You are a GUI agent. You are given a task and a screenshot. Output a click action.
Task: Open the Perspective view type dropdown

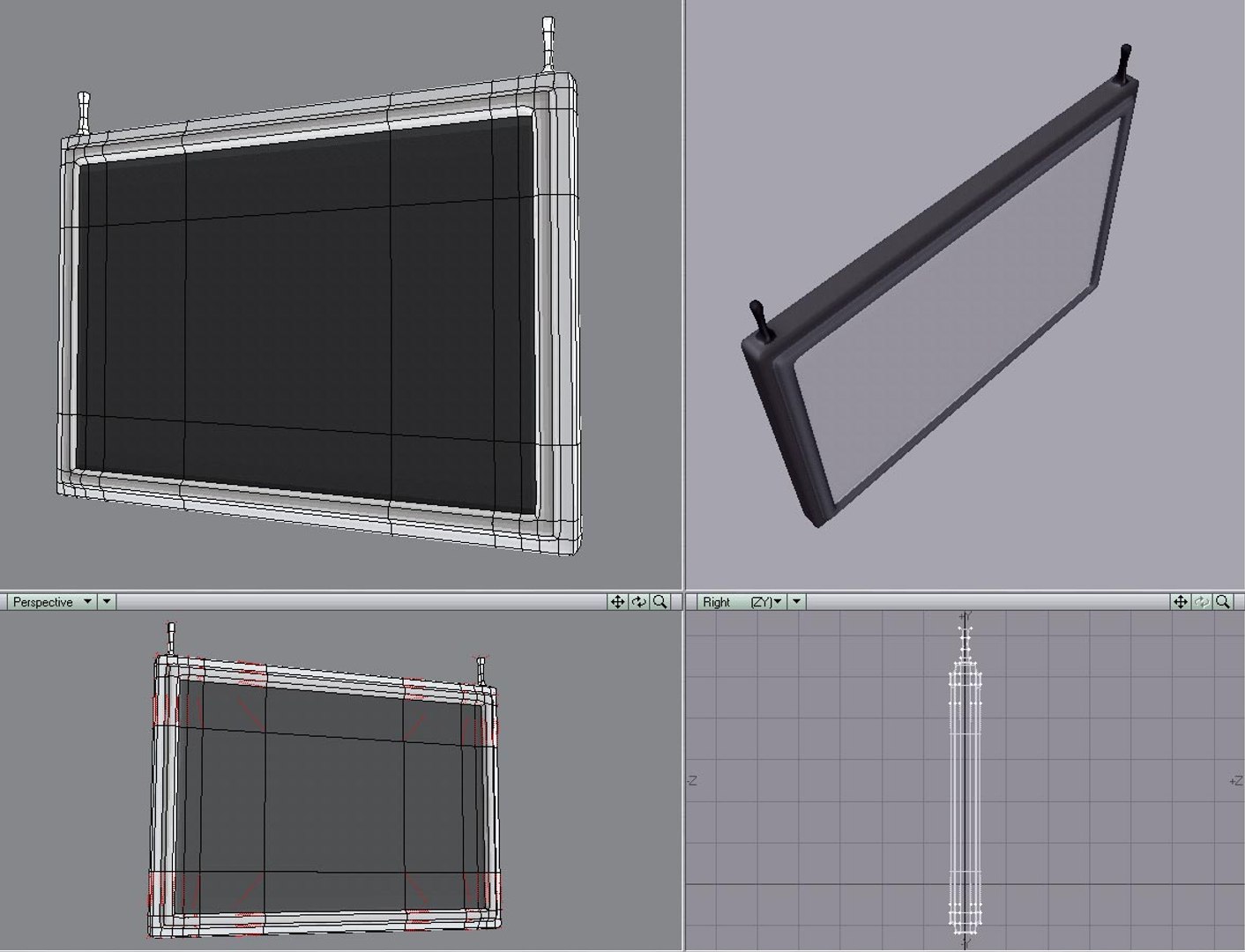[x=51, y=602]
